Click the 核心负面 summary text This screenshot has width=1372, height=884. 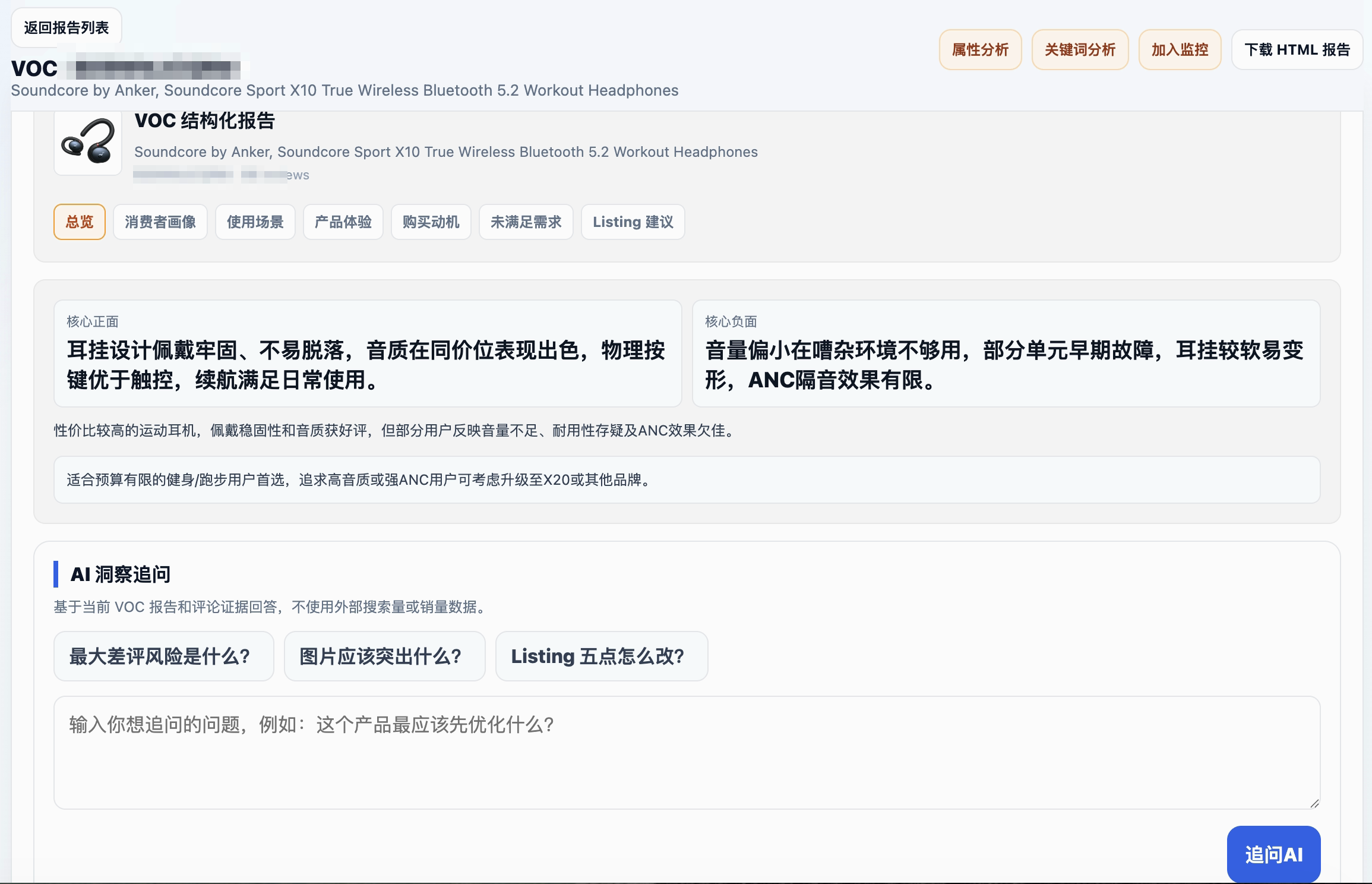[1004, 365]
